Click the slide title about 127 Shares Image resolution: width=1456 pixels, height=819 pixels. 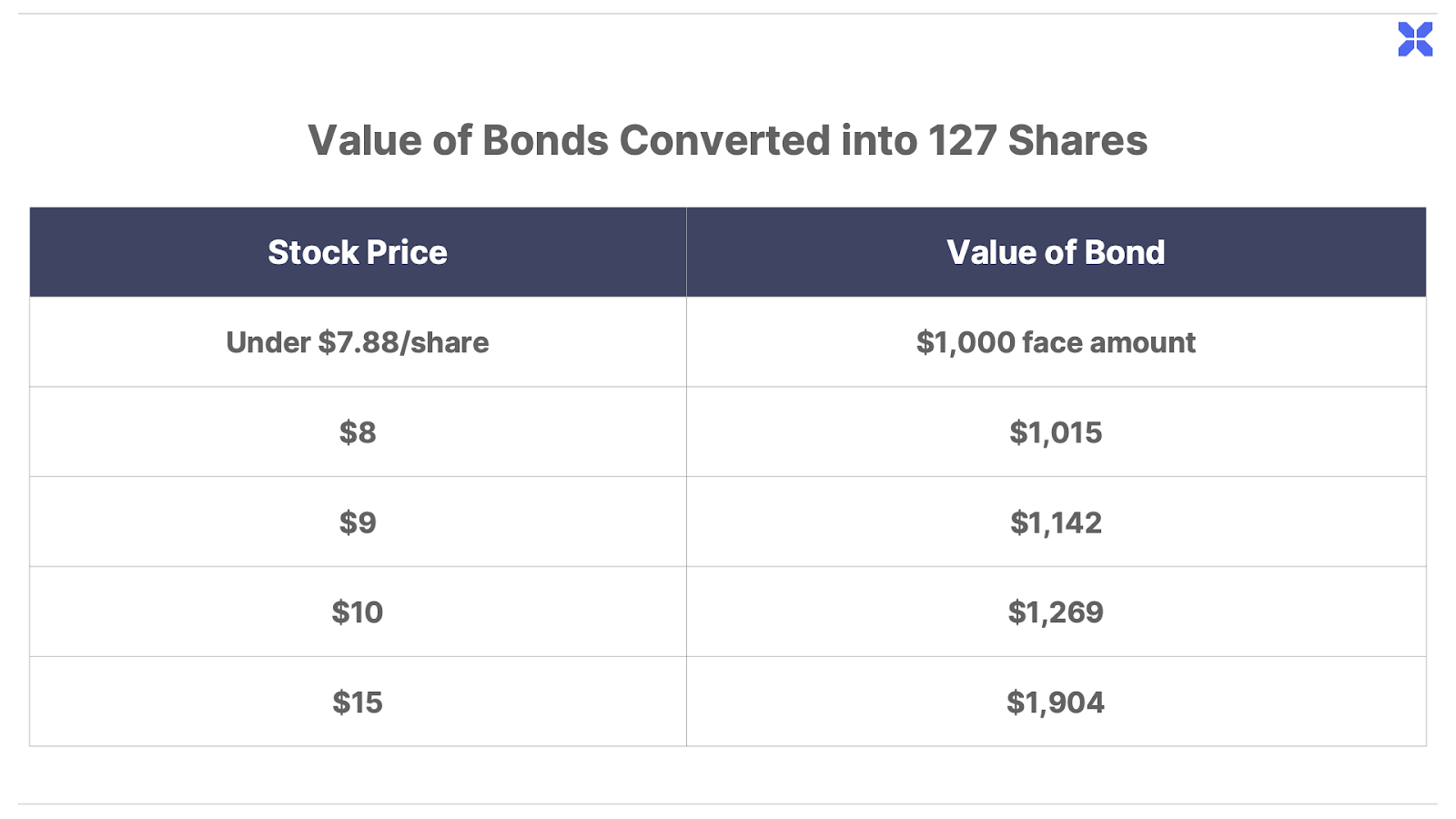click(727, 141)
